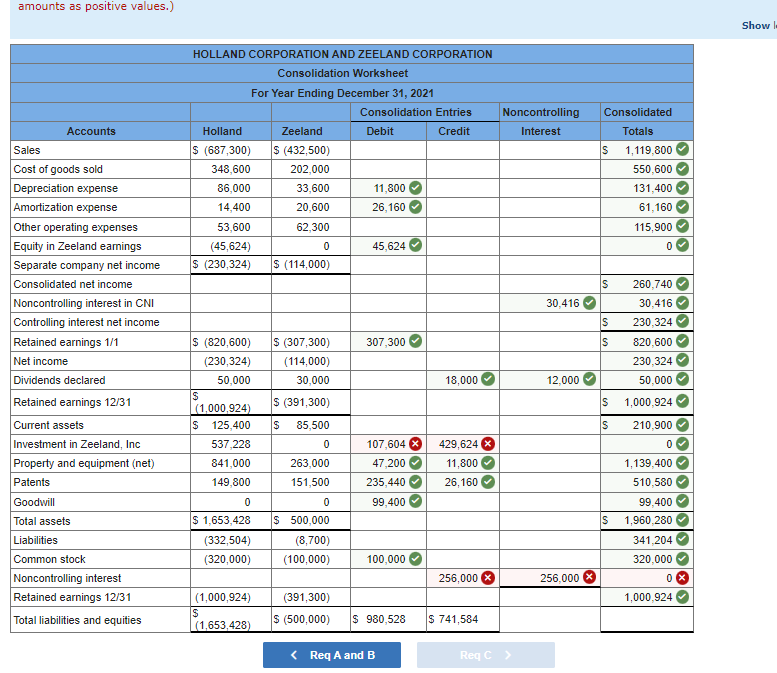Image resolution: width=777 pixels, height=673 pixels.
Task: Click the red X in the Noncontrolling Interest column beside 256,000
Action: coord(589,577)
